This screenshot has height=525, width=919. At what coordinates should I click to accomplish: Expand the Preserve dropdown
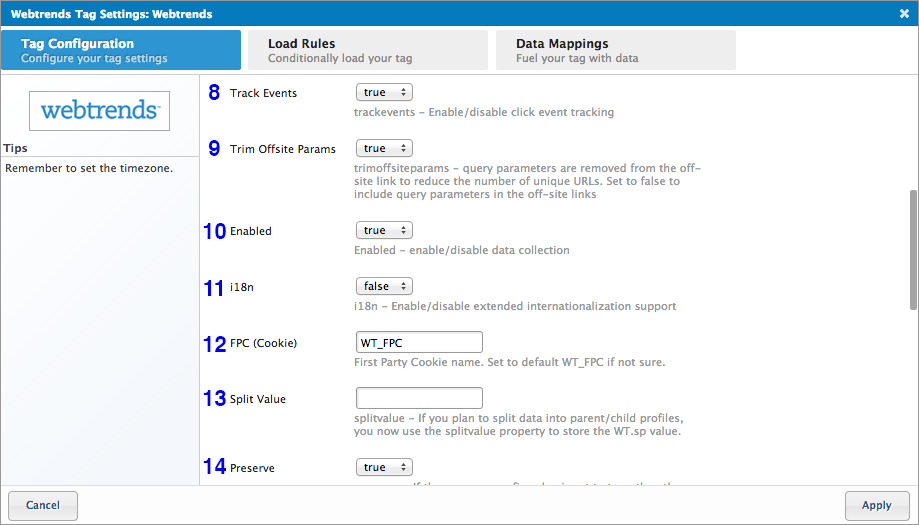[384, 467]
